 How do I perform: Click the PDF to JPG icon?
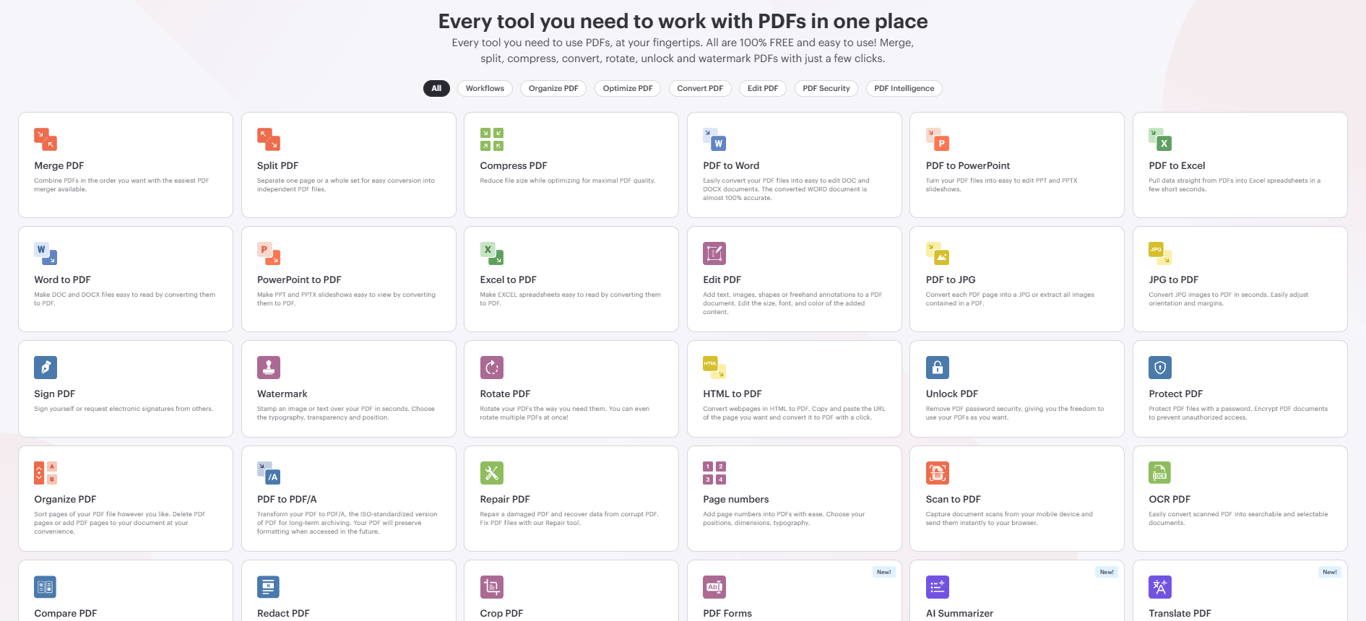point(937,253)
